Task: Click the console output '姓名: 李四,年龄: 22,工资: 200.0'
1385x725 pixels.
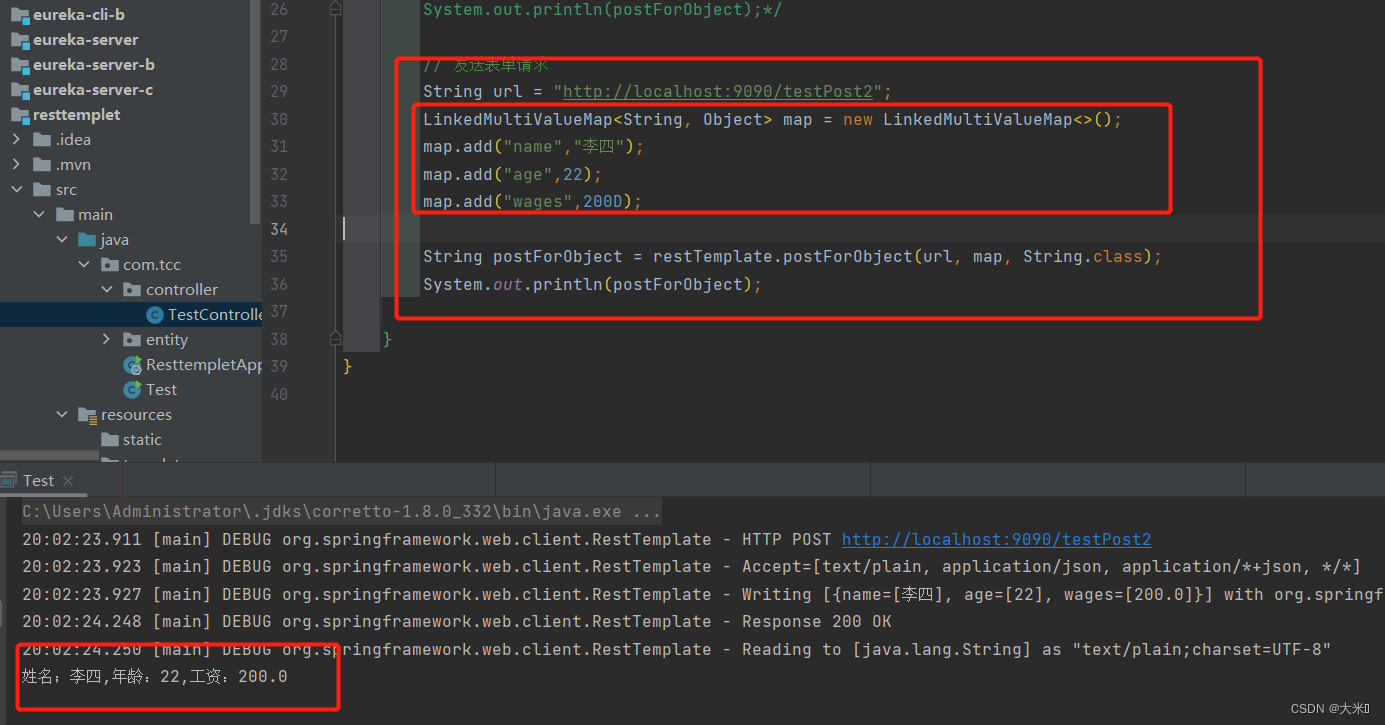Action: tap(154, 676)
